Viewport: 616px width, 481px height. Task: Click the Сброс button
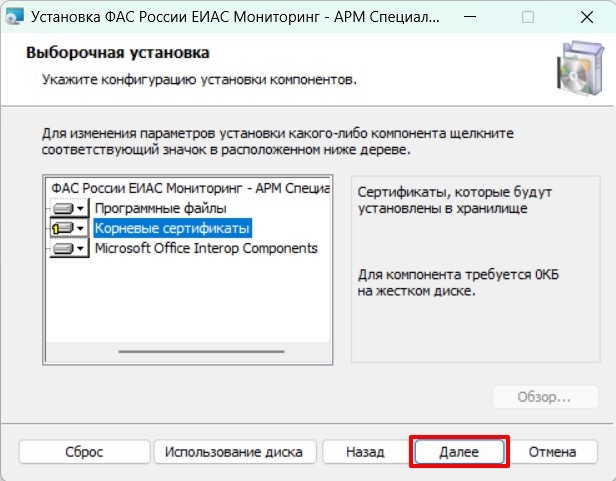pos(84,452)
